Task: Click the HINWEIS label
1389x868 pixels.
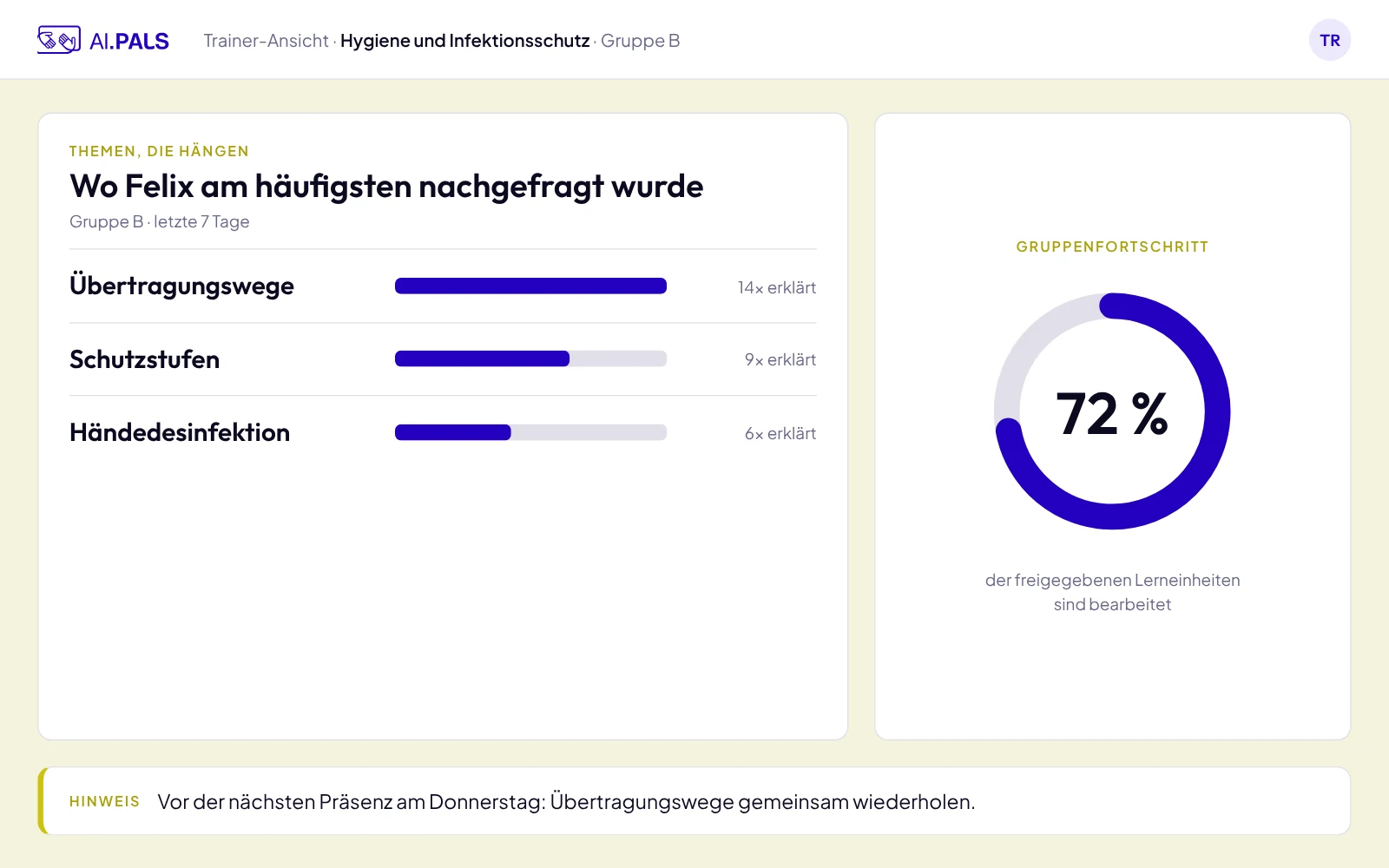Action: tap(104, 801)
